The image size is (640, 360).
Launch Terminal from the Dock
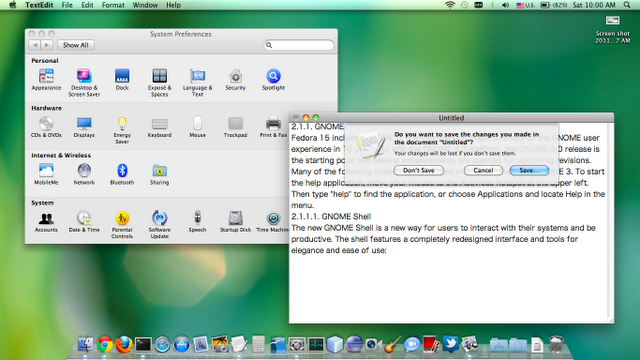143,344
